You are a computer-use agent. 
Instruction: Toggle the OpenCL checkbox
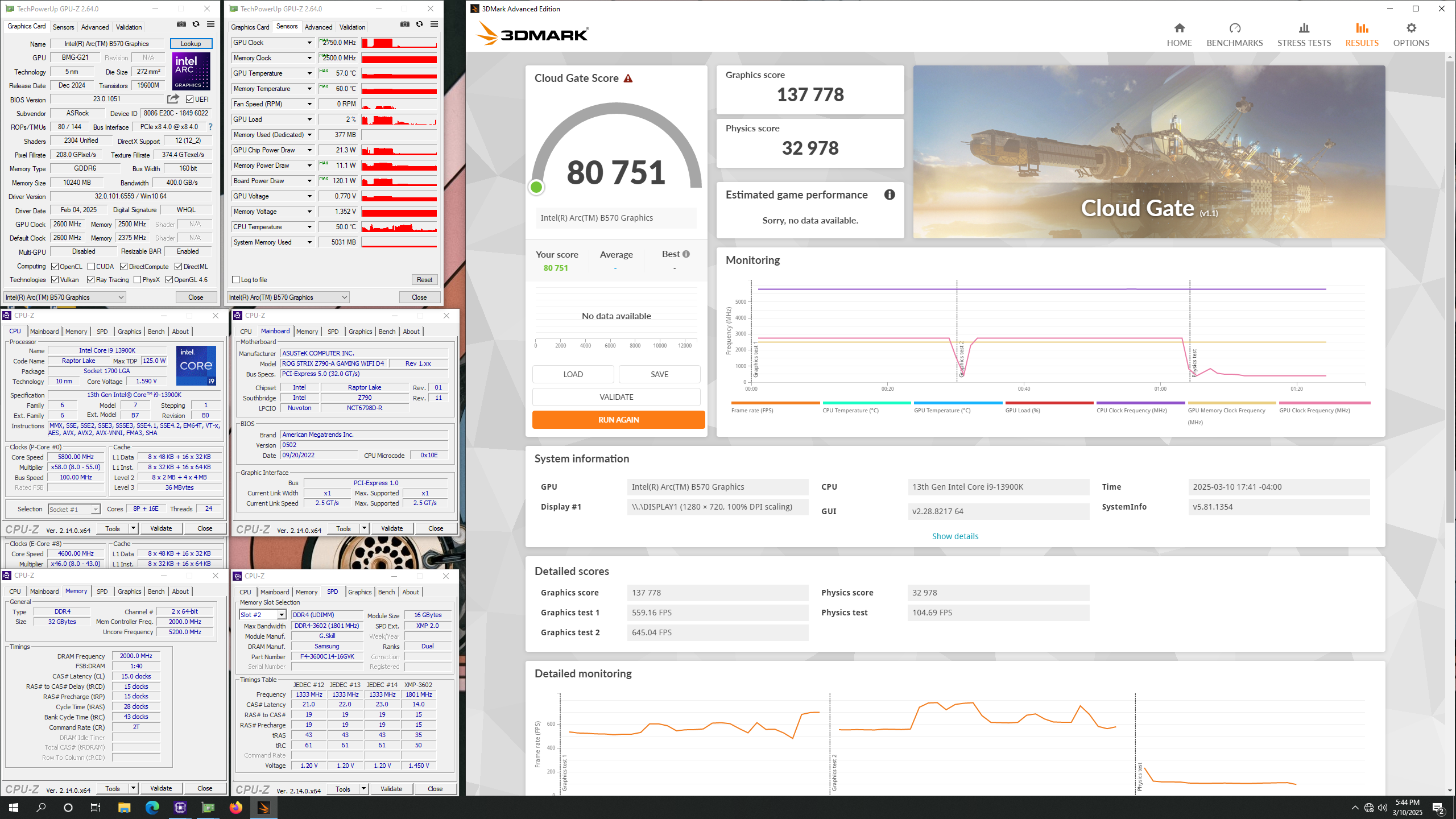tap(55, 266)
